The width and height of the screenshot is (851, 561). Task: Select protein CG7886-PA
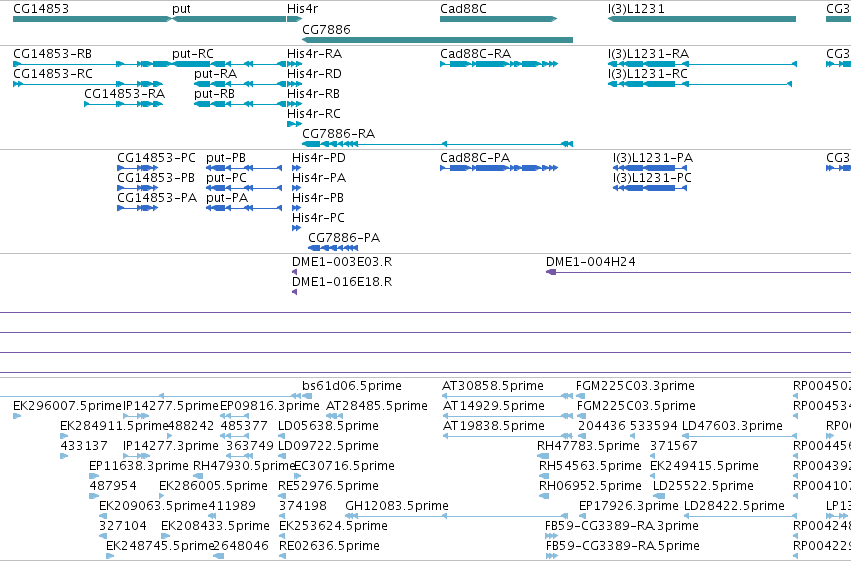coord(344,238)
